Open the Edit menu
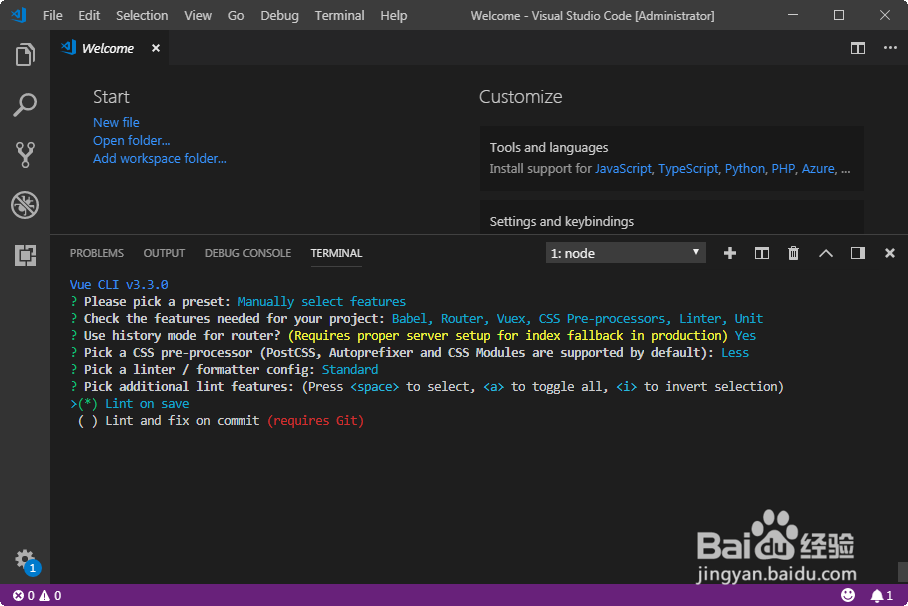This screenshot has height=606, width=908. [89, 16]
